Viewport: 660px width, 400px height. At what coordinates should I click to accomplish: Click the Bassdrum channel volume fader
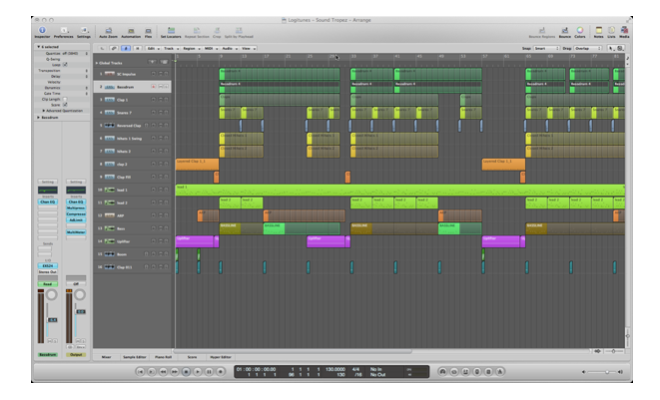(x=52, y=320)
